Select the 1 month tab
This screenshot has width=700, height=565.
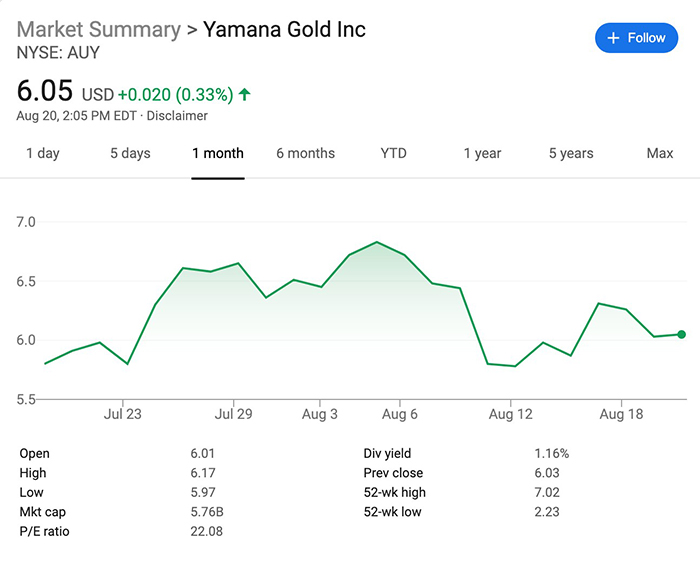point(218,154)
